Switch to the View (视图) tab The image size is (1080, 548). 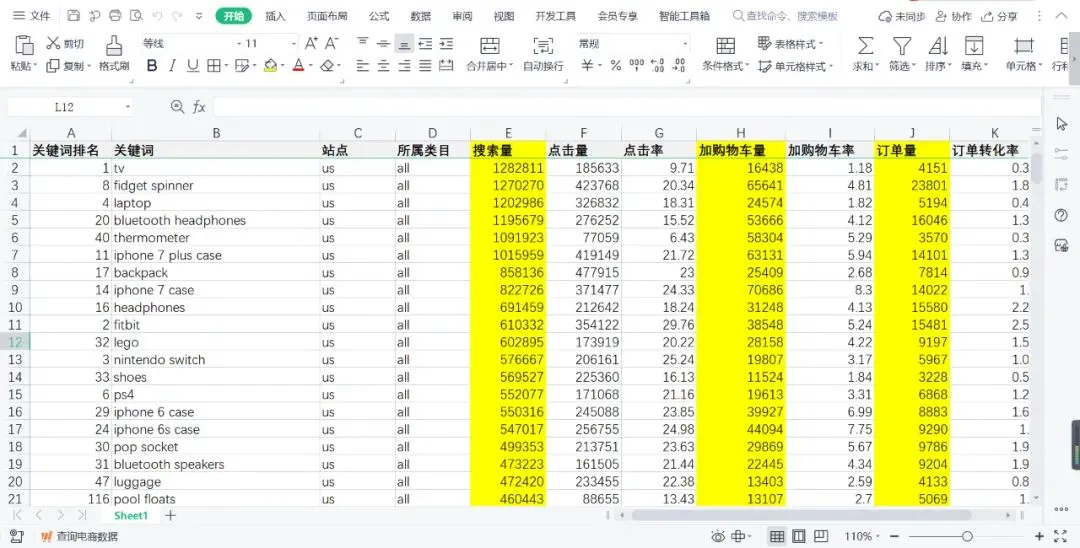[503, 16]
